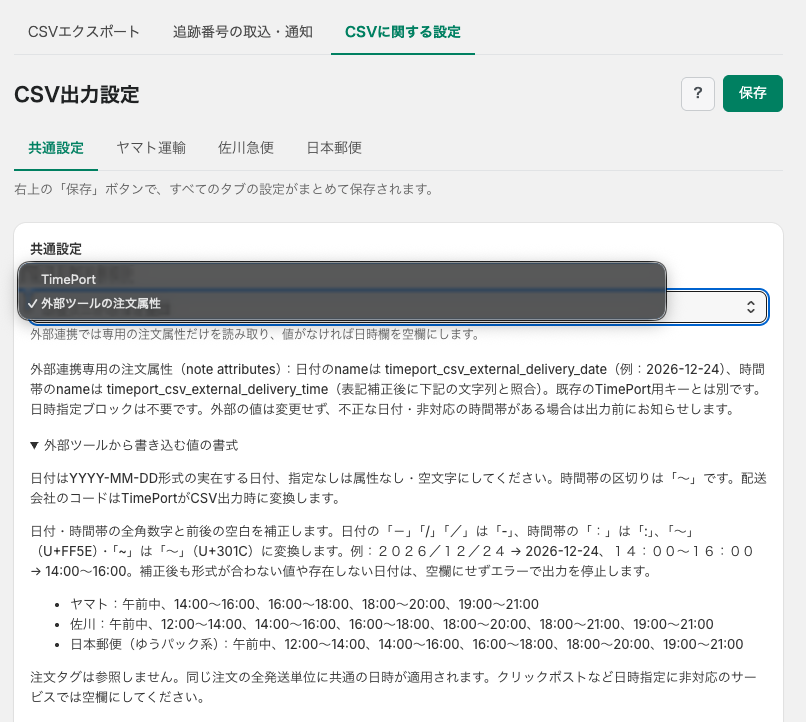This screenshot has height=722, width=806.
Task: Click the question mark help button
Action: click(x=698, y=94)
